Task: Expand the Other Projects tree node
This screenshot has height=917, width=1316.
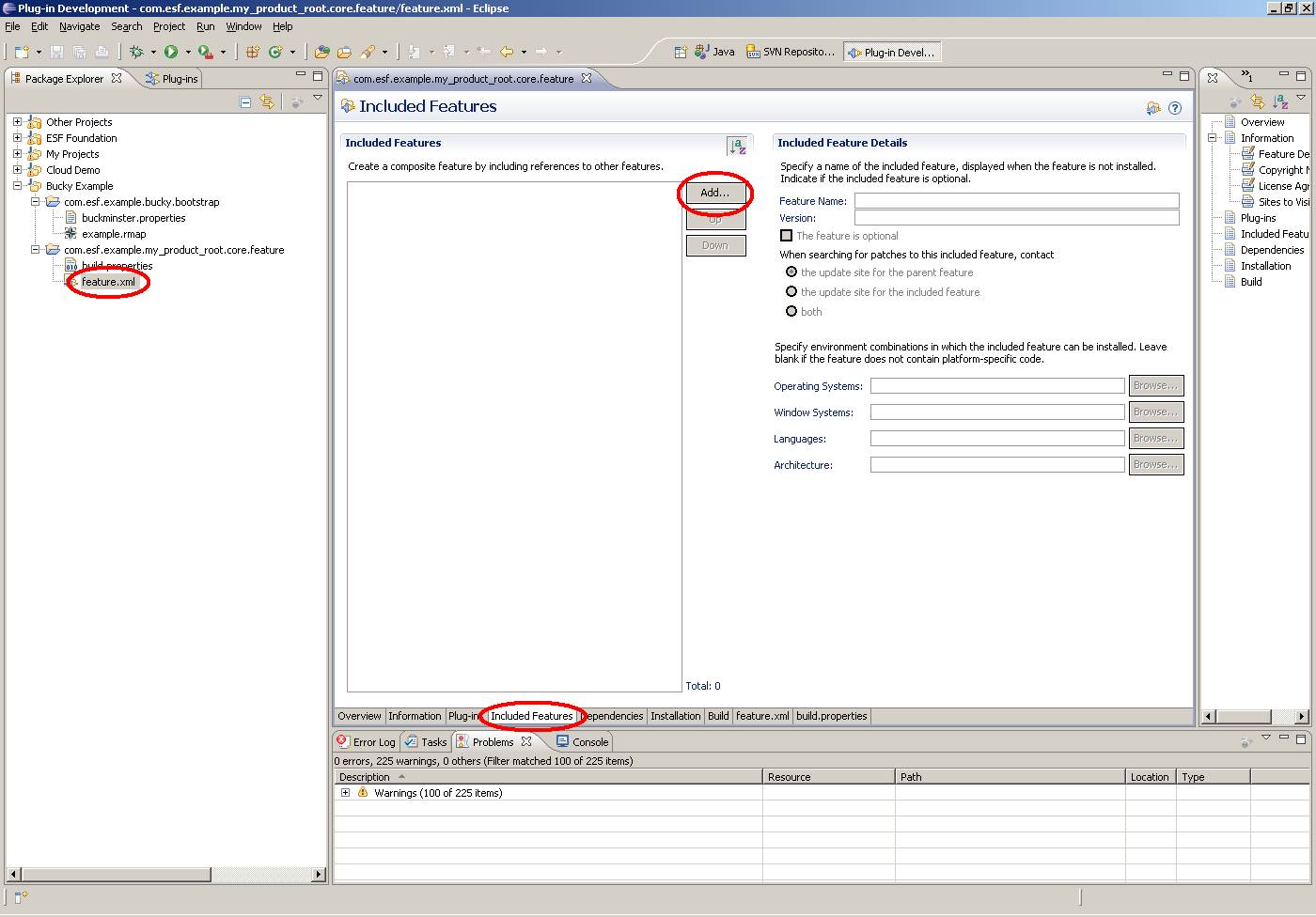Action: 17,122
